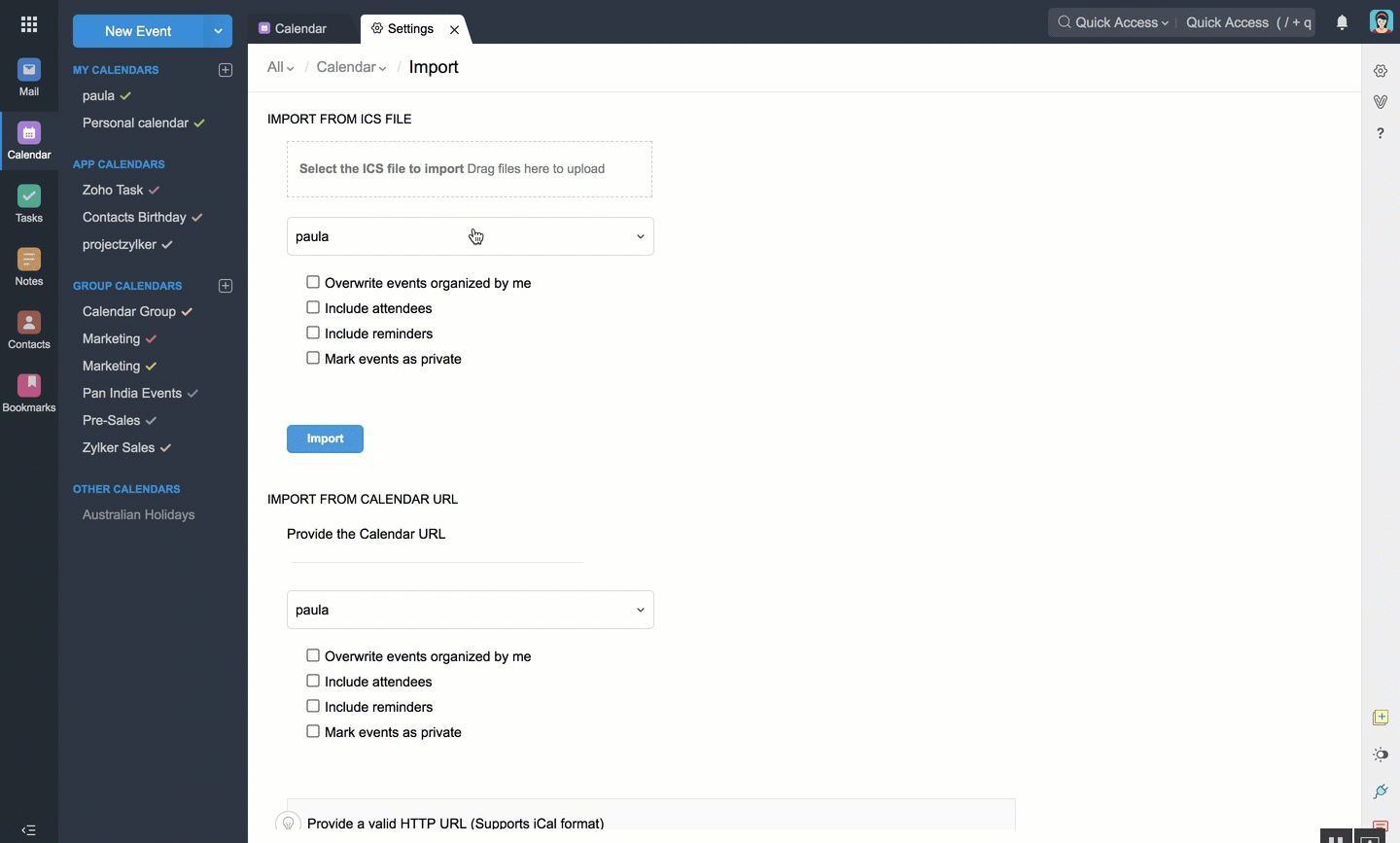Open the Notes app icon
Screen dimensions: 1400x843
pyautogui.click(x=29, y=266)
